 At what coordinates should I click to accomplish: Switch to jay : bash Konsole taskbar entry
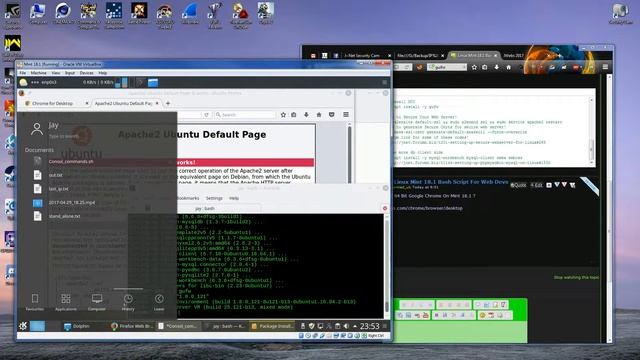coord(226,326)
